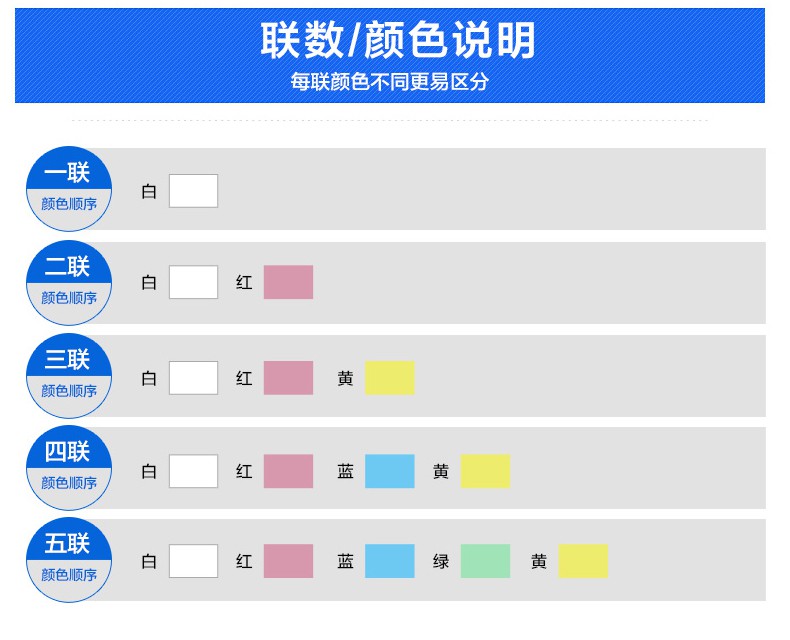790x640 pixels.
Task: Click the red swatch in the 三联 row
Action: click(288, 378)
